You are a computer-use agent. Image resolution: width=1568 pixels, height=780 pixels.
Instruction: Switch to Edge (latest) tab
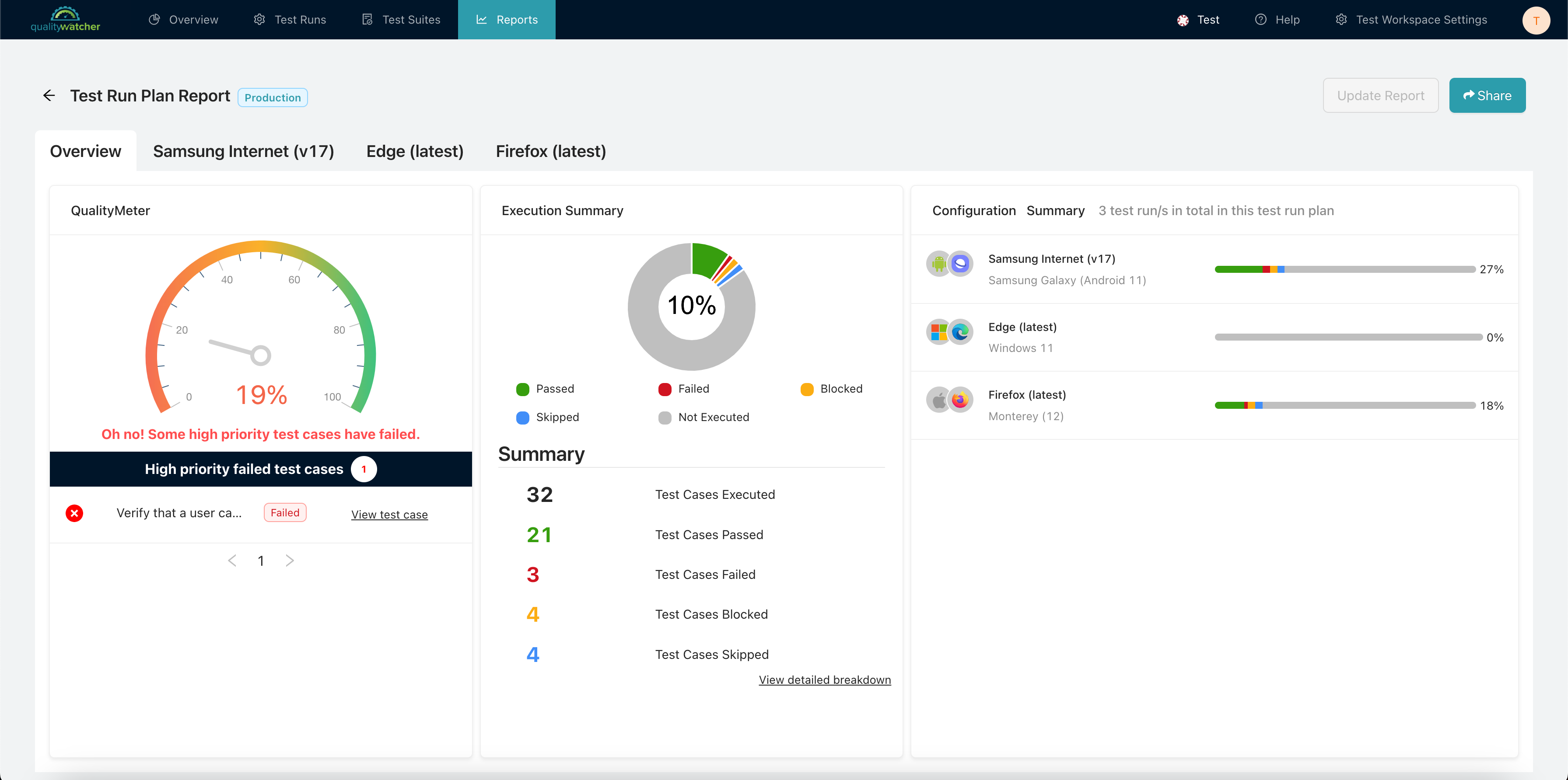(x=414, y=151)
